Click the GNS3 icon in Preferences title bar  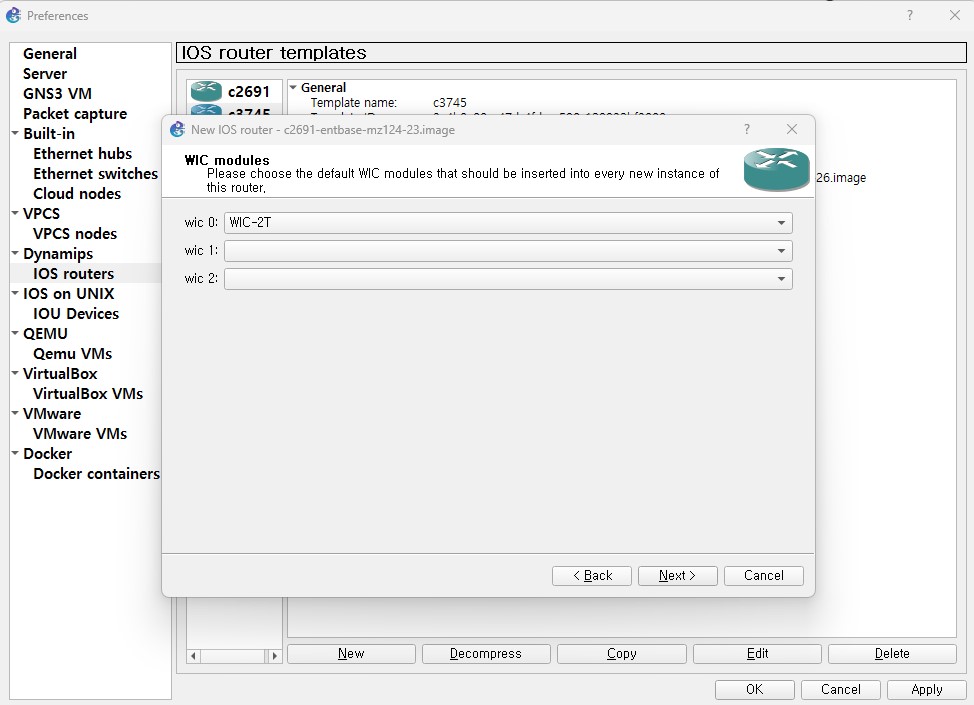pos(14,15)
